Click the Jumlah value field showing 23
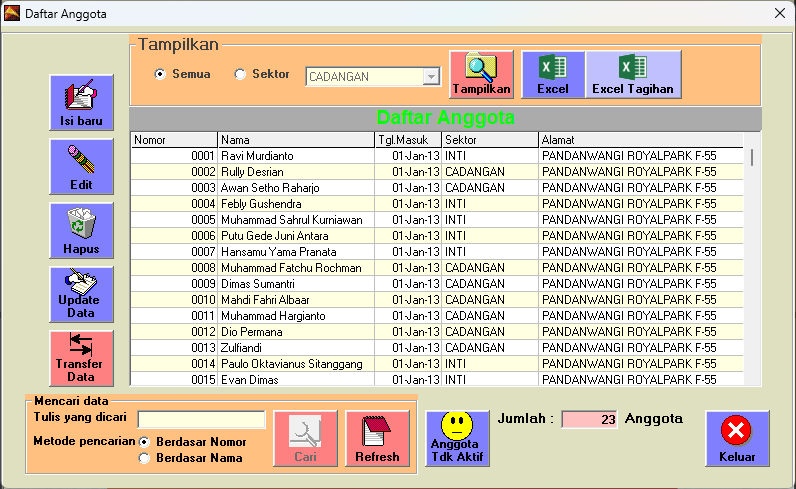The image size is (796, 489). (x=589, y=419)
